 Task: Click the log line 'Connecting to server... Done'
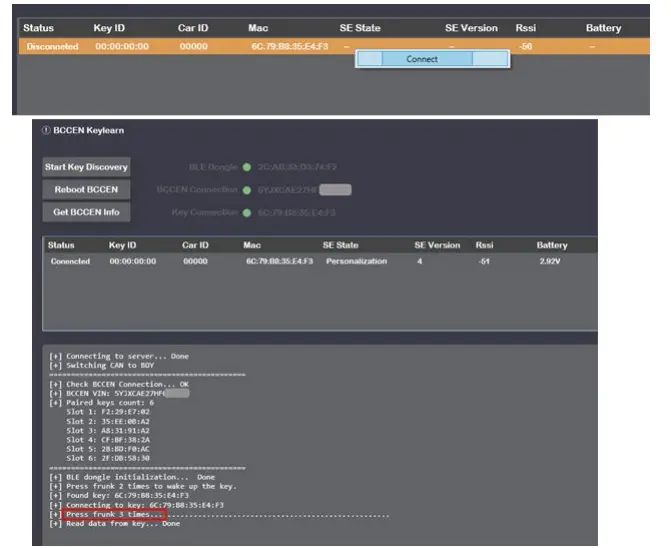pyautogui.click(x=119, y=356)
